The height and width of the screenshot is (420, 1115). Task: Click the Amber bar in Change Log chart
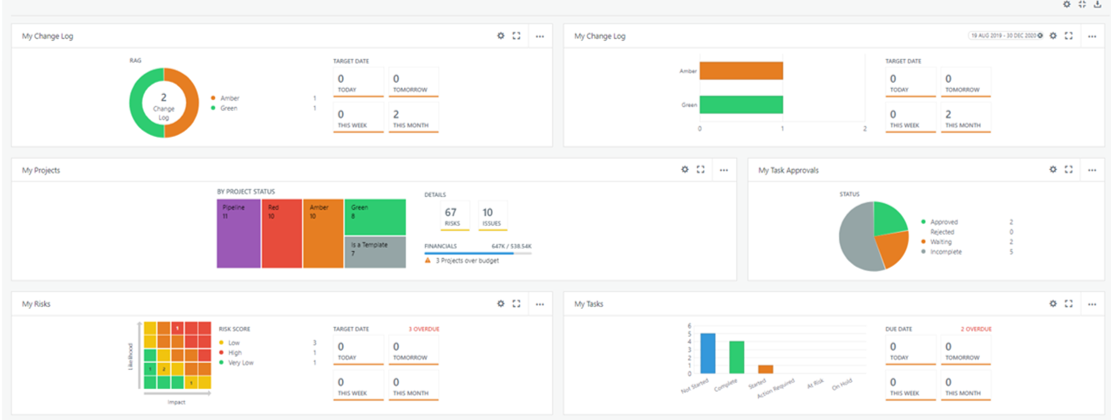tap(741, 70)
